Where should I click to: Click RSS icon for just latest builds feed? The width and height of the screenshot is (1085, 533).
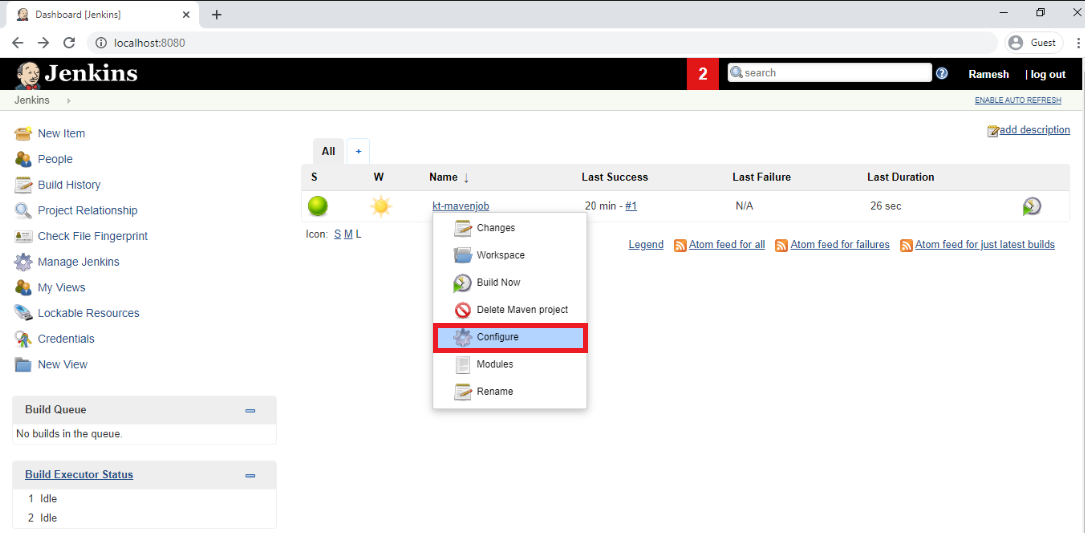pyautogui.click(x=906, y=245)
